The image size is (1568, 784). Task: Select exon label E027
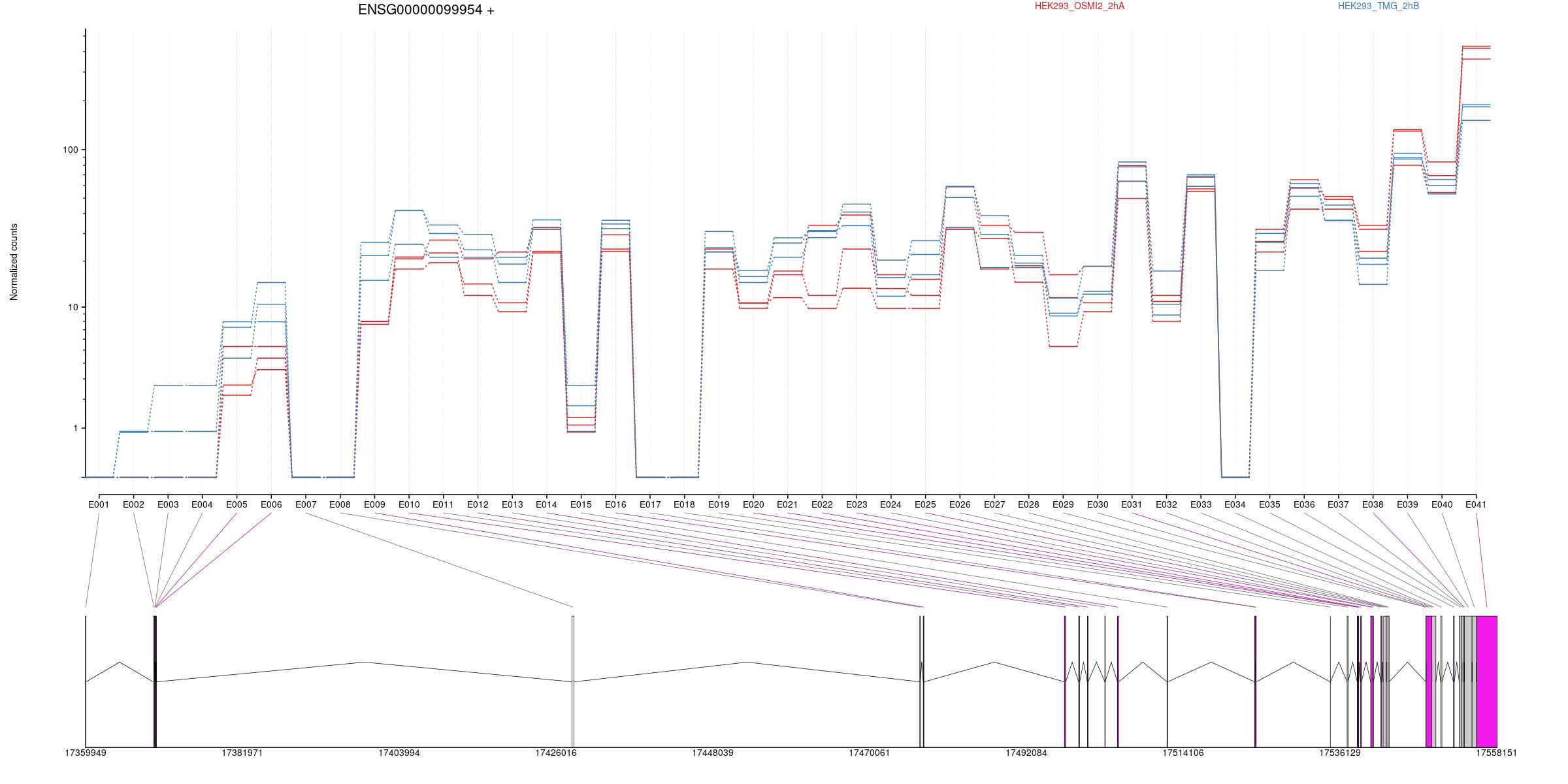coord(994,505)
